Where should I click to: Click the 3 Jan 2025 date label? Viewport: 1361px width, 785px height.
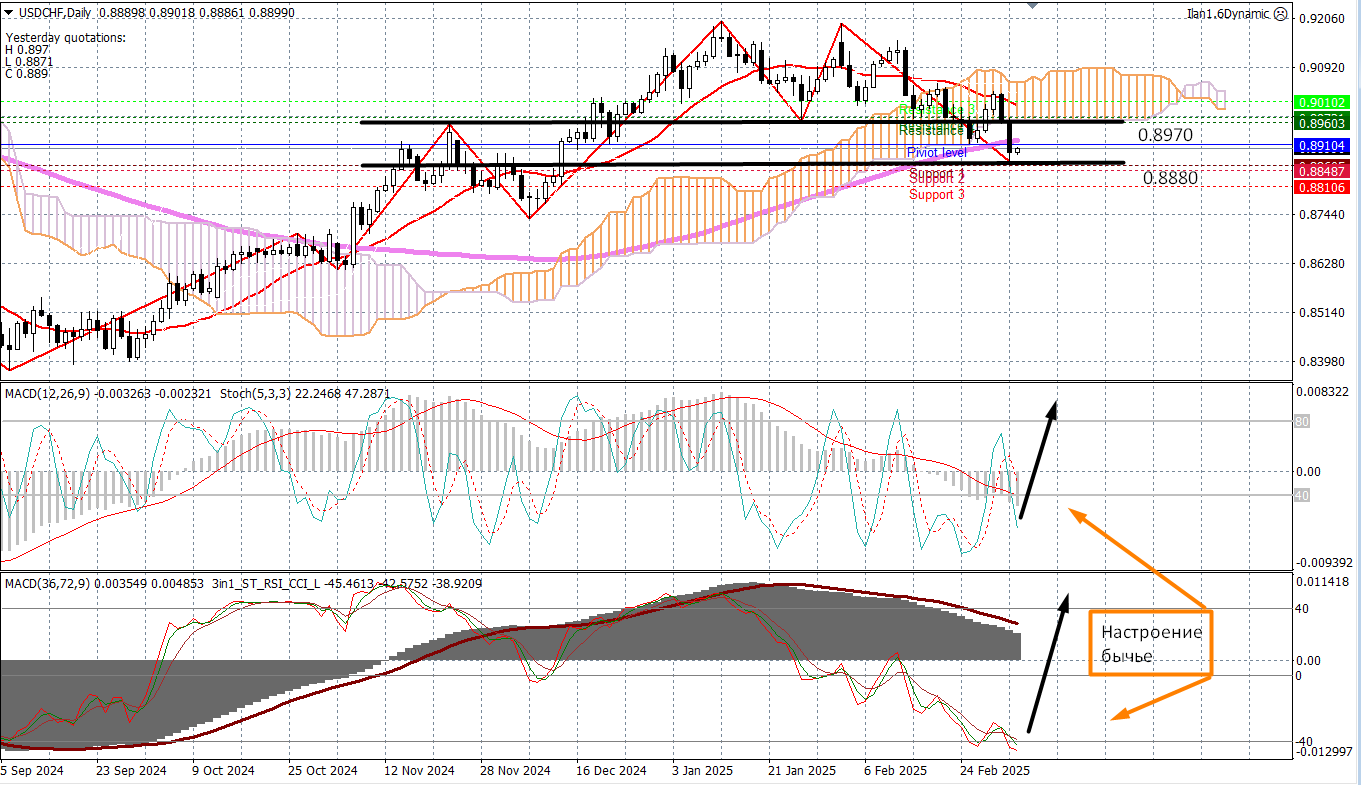pos(705,771)
